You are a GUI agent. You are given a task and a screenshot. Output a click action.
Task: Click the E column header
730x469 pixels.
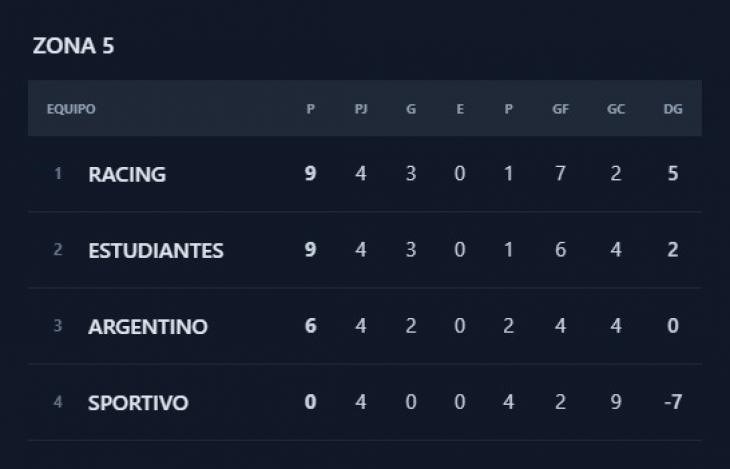[x=460, y=109]
